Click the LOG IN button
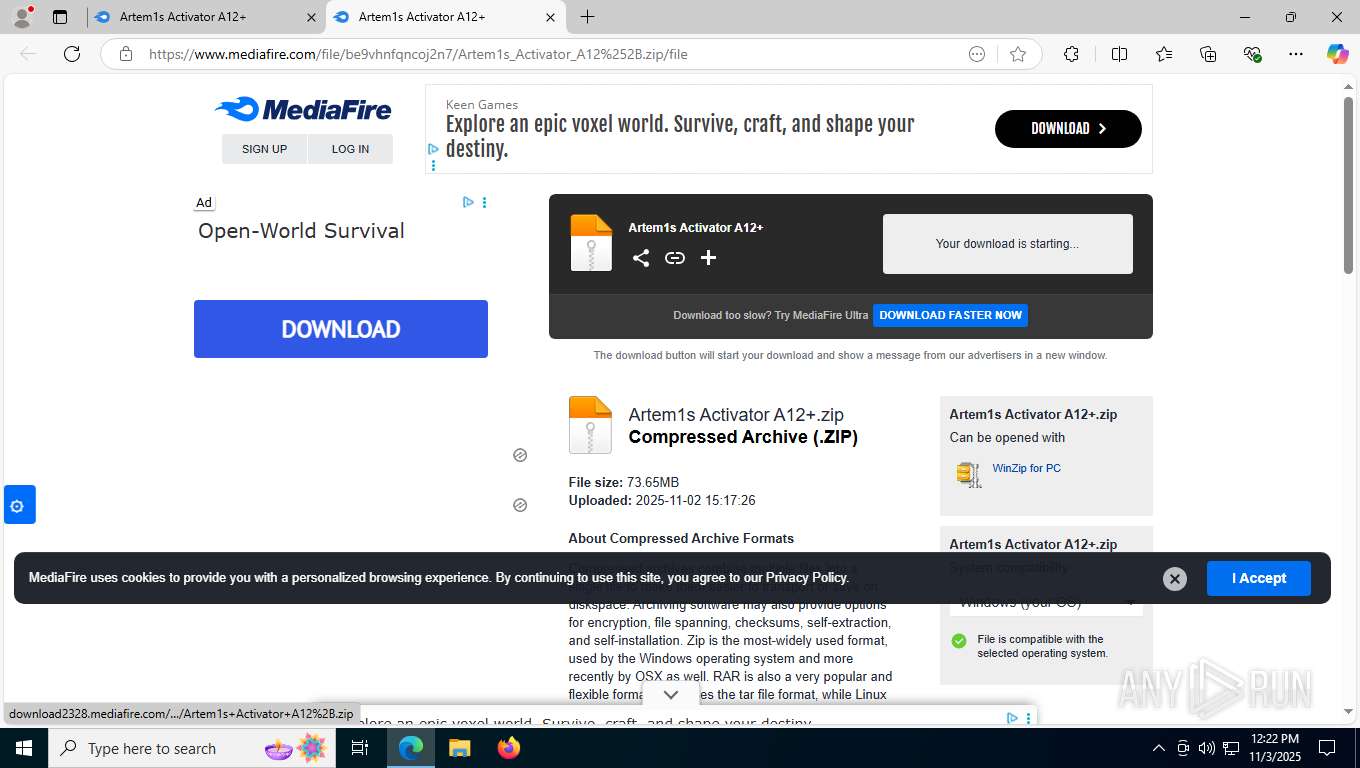 point(350,149)
